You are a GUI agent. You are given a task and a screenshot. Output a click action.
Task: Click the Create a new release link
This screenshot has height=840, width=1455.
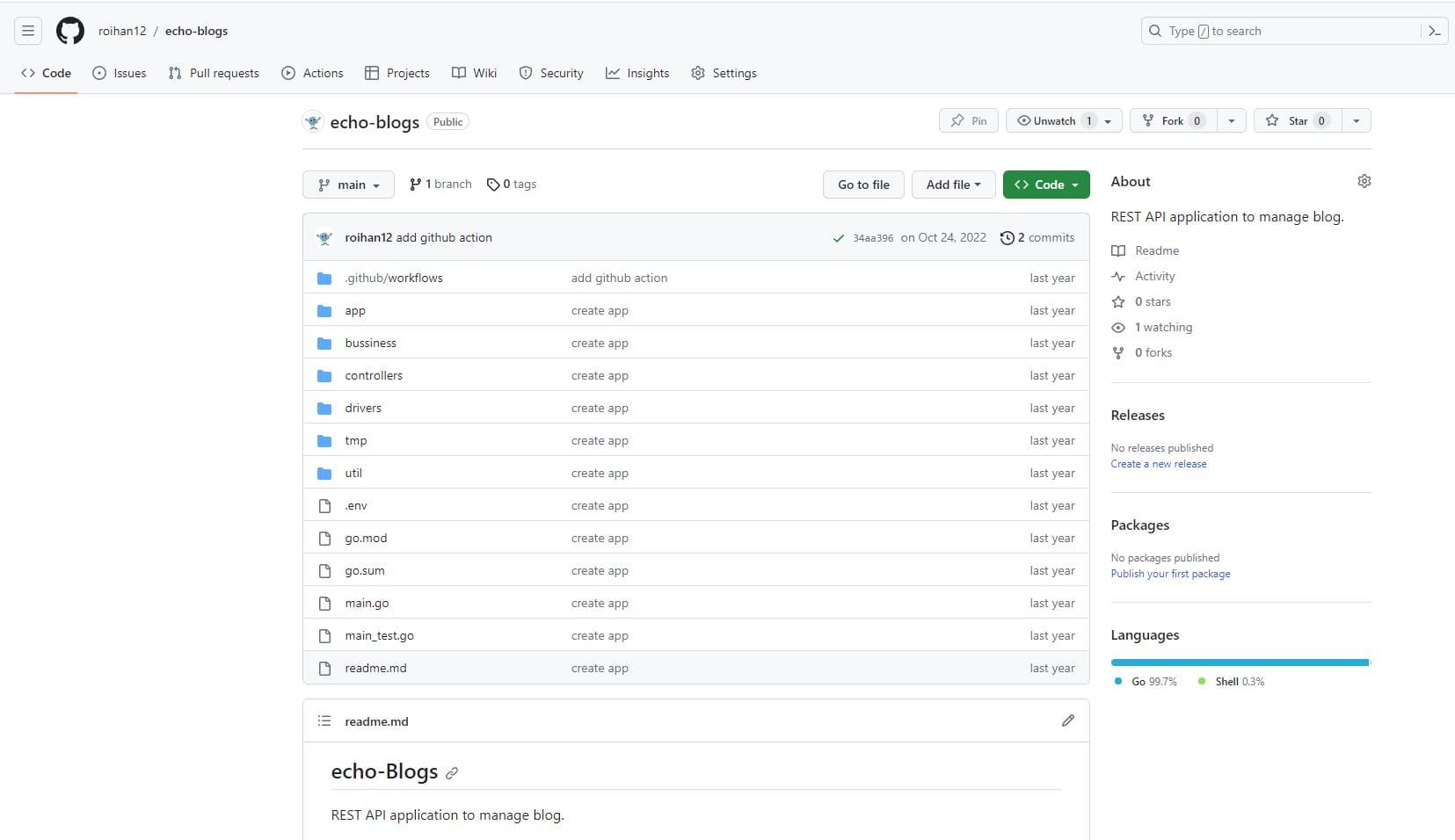pyautogui.click(x=1158, y=464)
